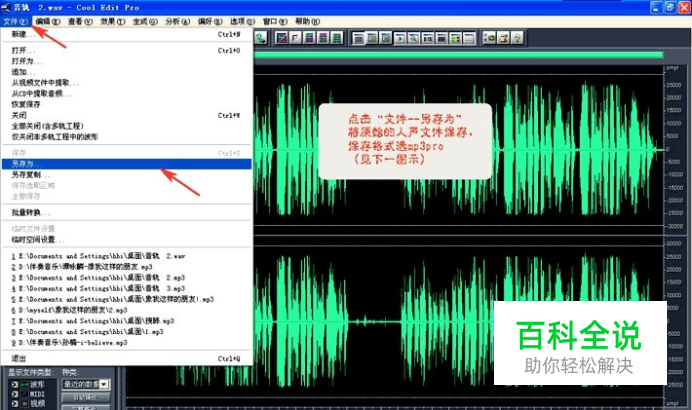Click the green horizontal zoom range bar
Image resolution: width=692 pixels, height=410 pixels.
click(x=459, y=55)
